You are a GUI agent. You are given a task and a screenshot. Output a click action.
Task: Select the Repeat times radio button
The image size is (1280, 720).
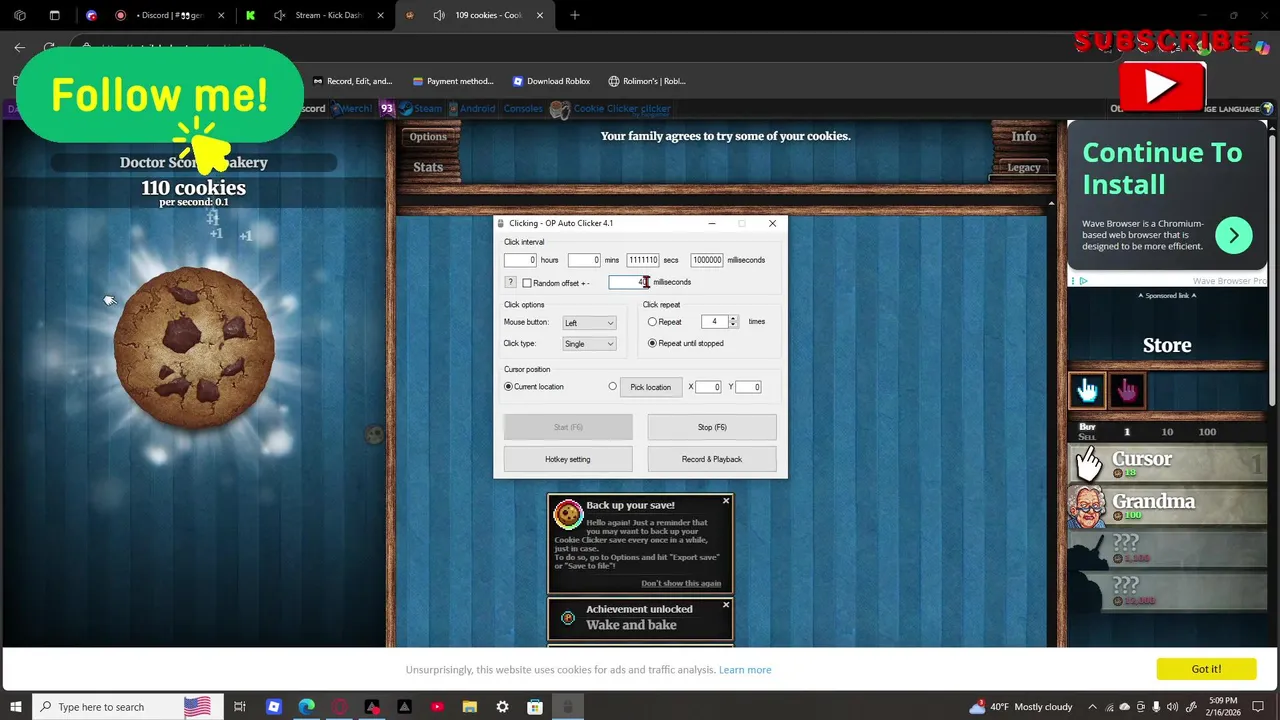[652, 322]
